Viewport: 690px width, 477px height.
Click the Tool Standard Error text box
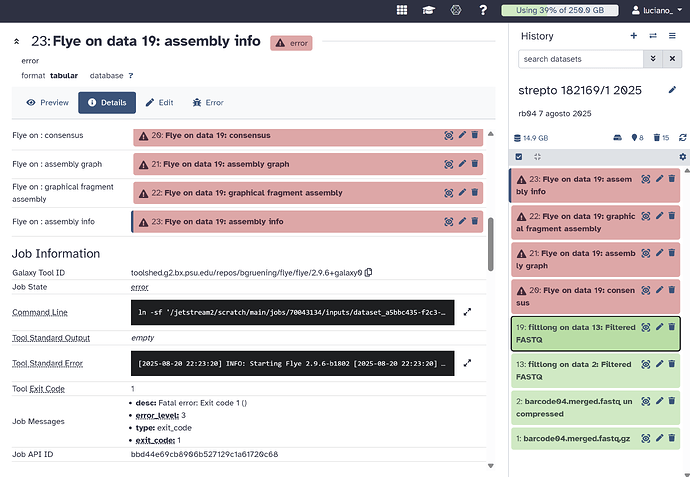292,363
